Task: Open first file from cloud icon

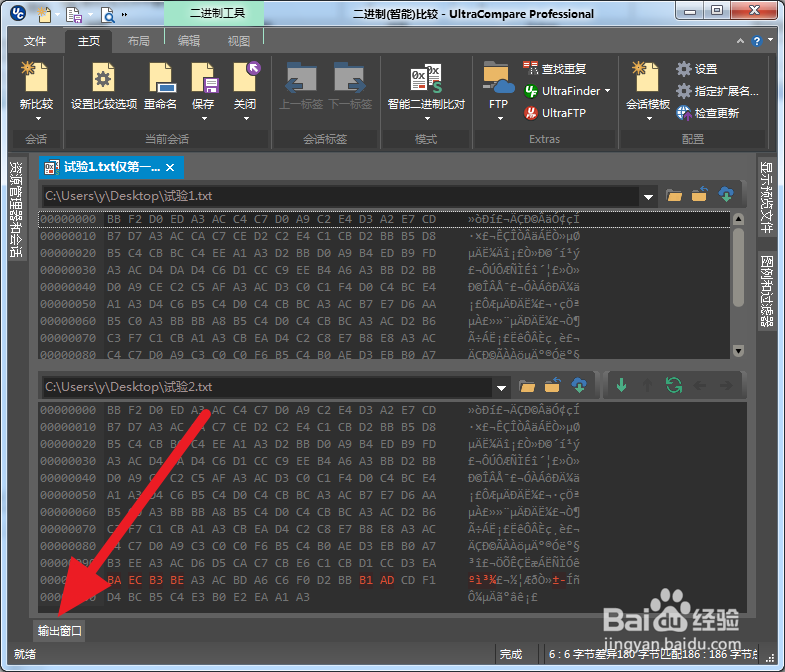Action: (725, 195)
